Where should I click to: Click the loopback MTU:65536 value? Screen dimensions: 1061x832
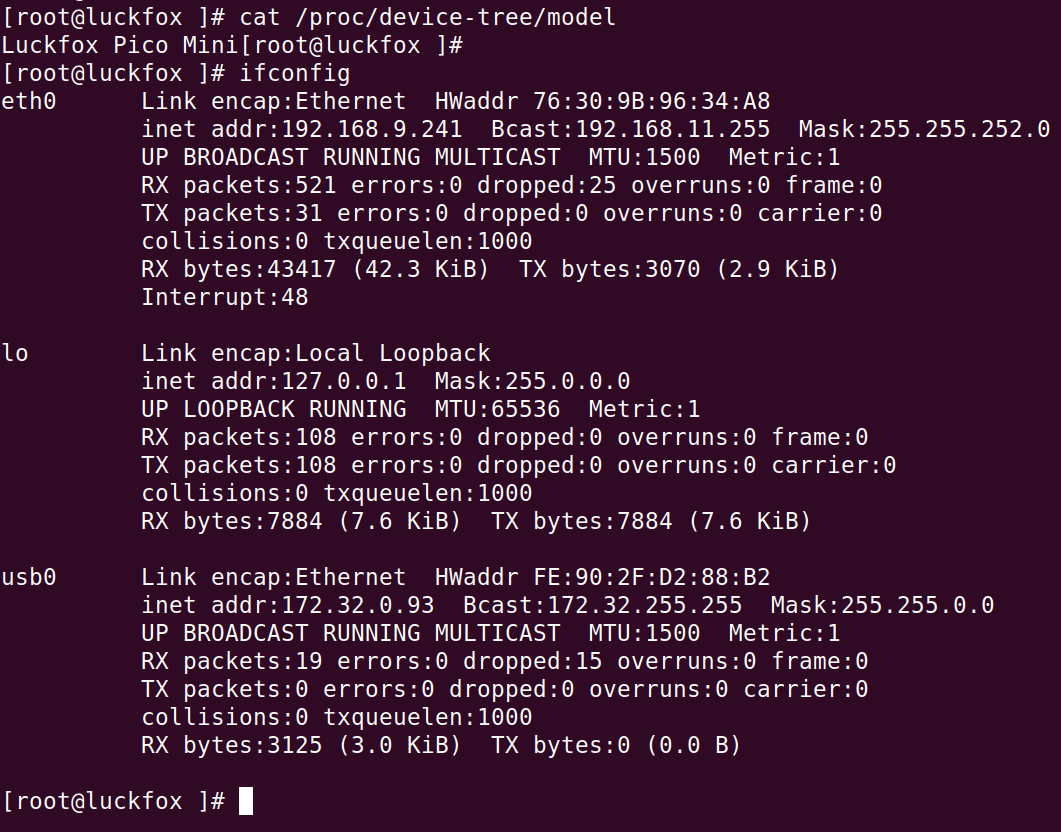coord(497,409)
